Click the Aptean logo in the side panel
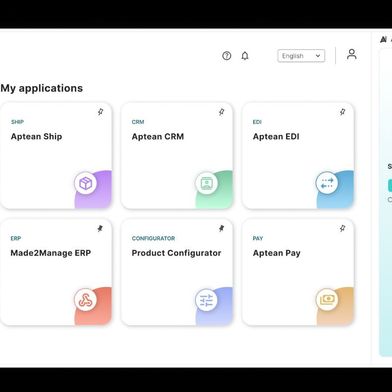The height and width of the screenshot is (392, 392). point(384,40)
